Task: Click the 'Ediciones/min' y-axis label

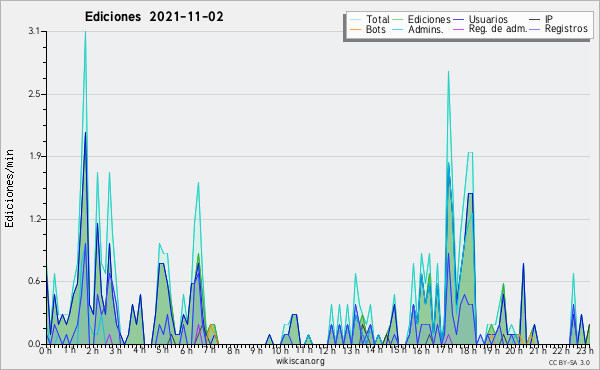Action: point(9,189)
